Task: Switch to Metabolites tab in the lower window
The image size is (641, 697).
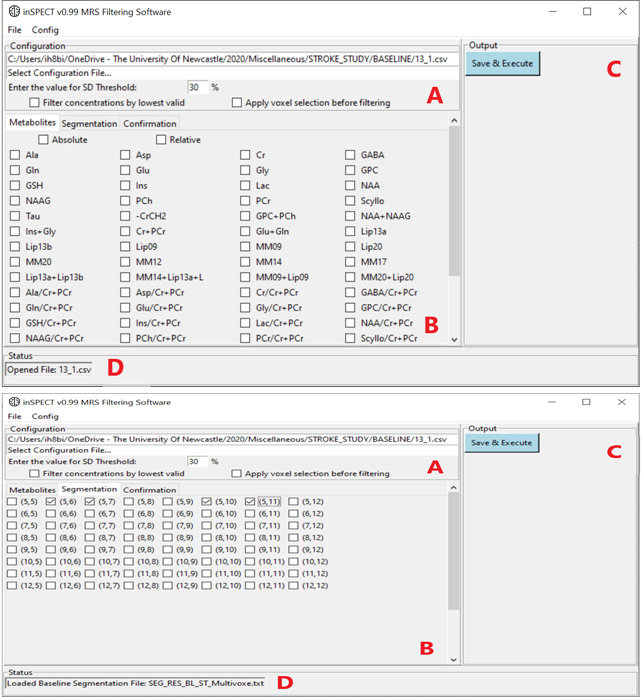Action: (32, 490)
